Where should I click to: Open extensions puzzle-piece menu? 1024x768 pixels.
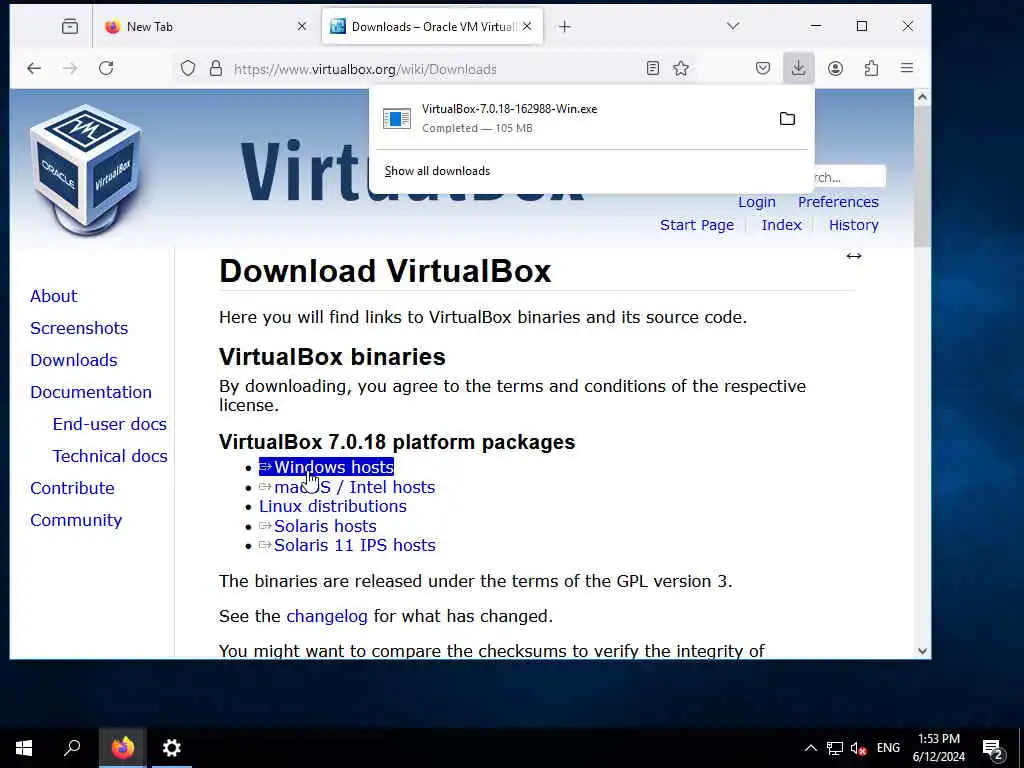pos(871,69)
